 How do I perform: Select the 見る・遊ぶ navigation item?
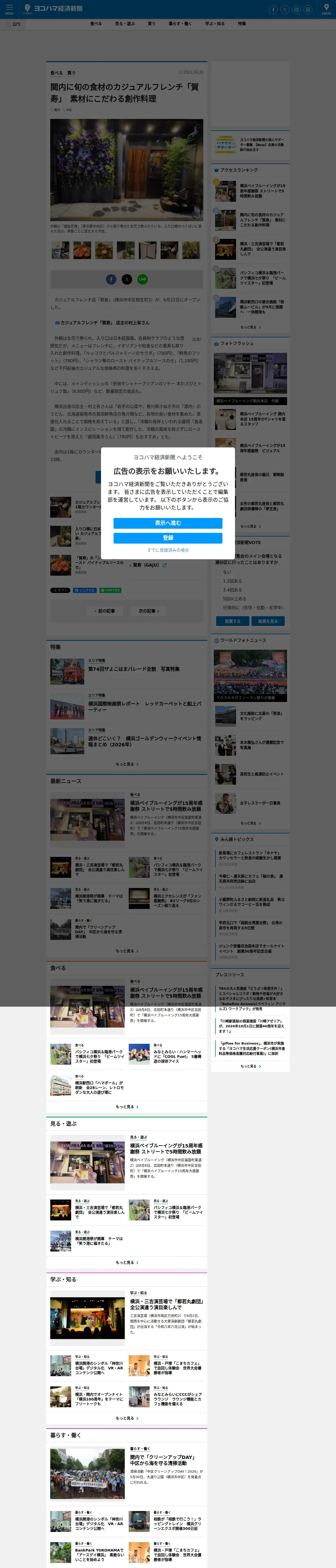[125, 24]
